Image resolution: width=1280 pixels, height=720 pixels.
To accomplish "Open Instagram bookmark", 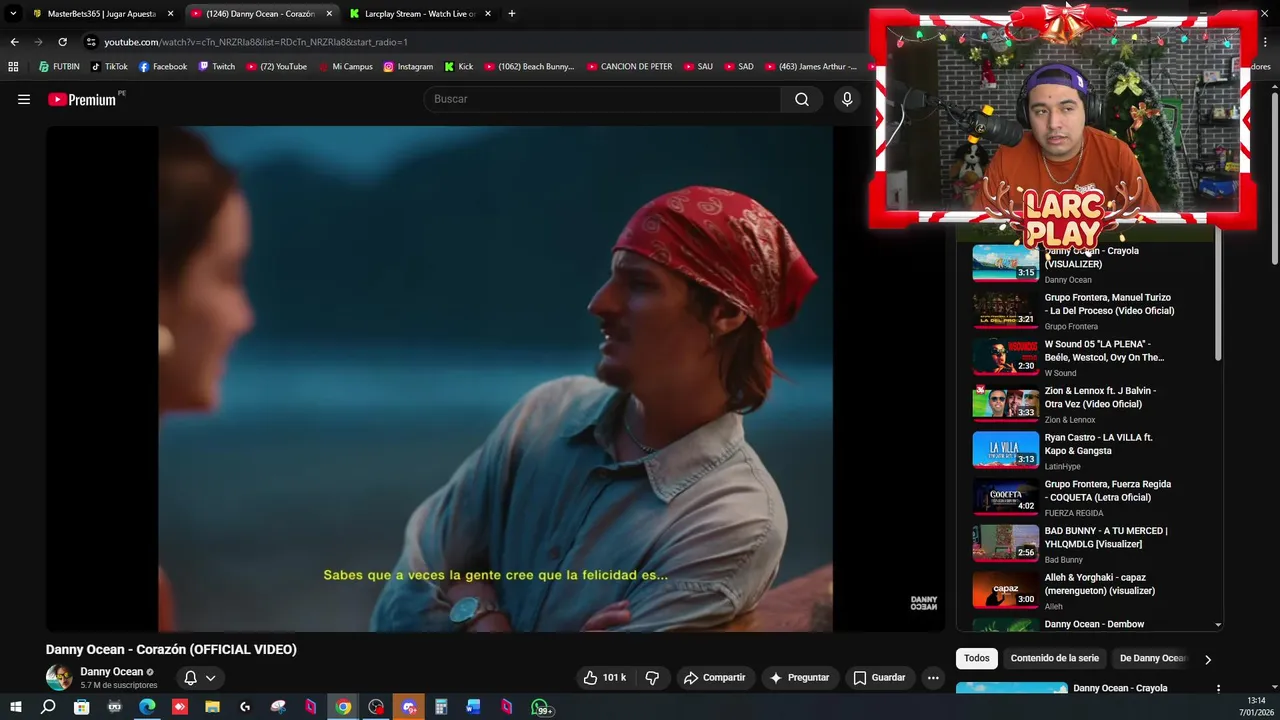I will pyautogui.click(x=408, y=67).
